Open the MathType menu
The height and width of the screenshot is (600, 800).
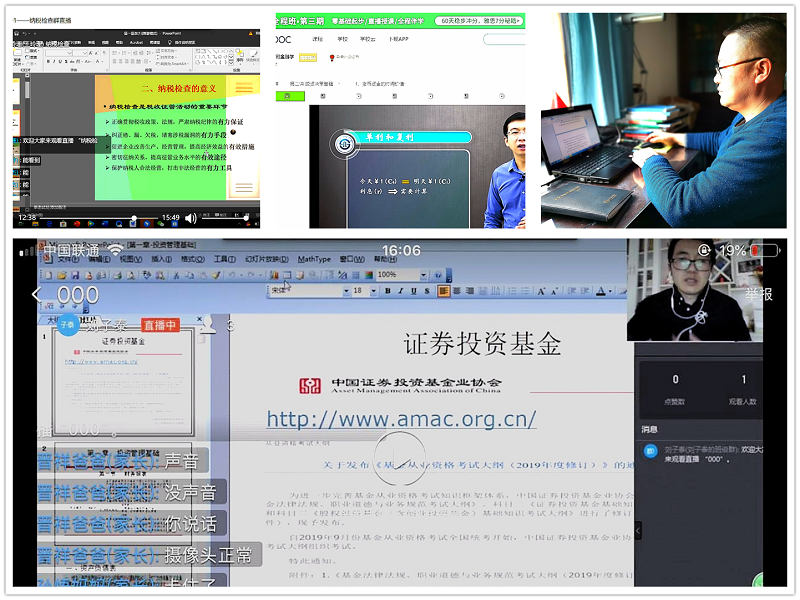314,259
